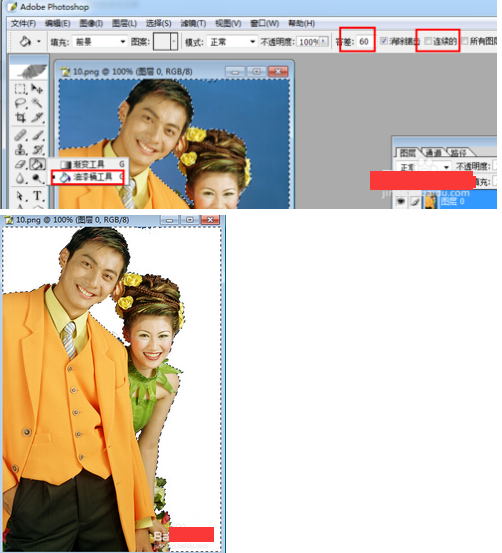The width and height of the screenshot is (502, 553).
Task: Close the blue-background 10.png window
Action: [x=278, y=72]
